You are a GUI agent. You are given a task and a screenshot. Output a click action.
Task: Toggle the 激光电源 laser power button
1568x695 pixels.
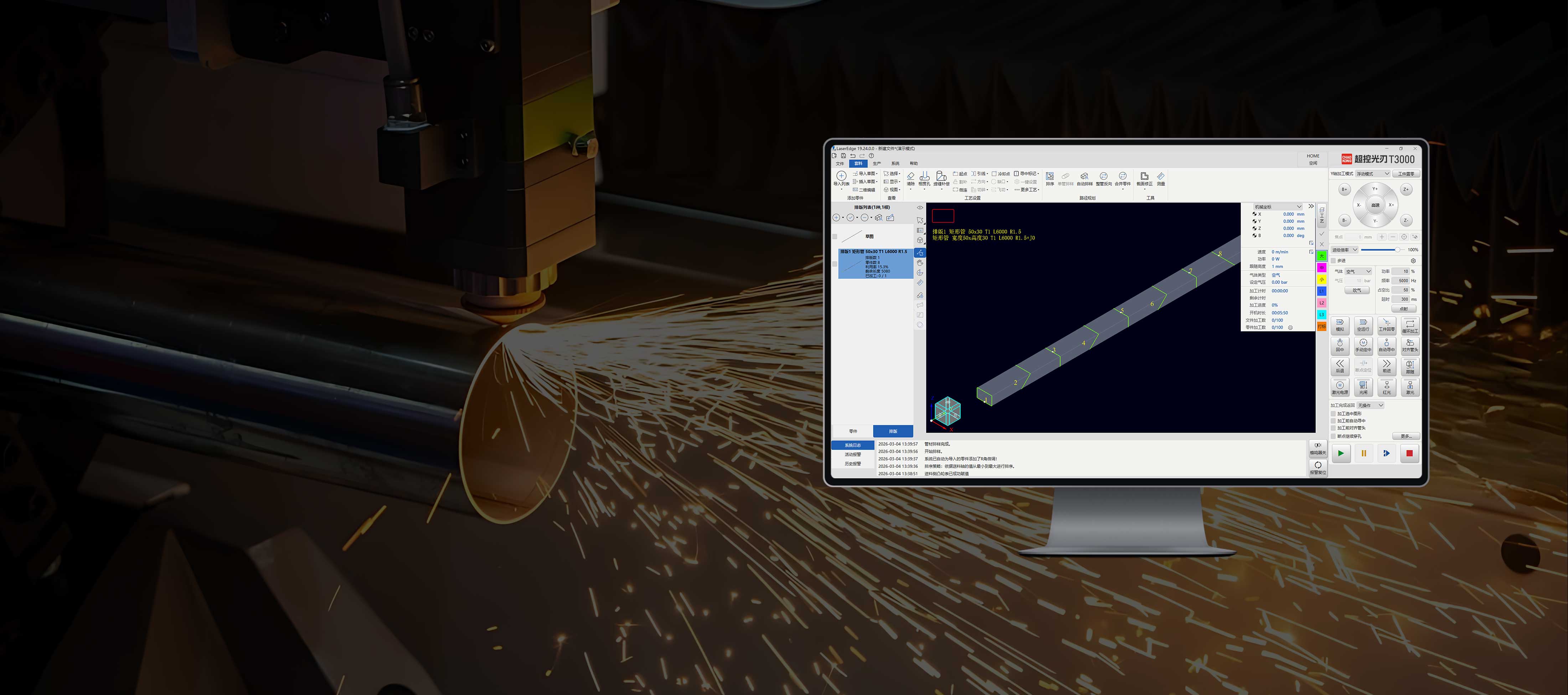tap(1340, 387)
